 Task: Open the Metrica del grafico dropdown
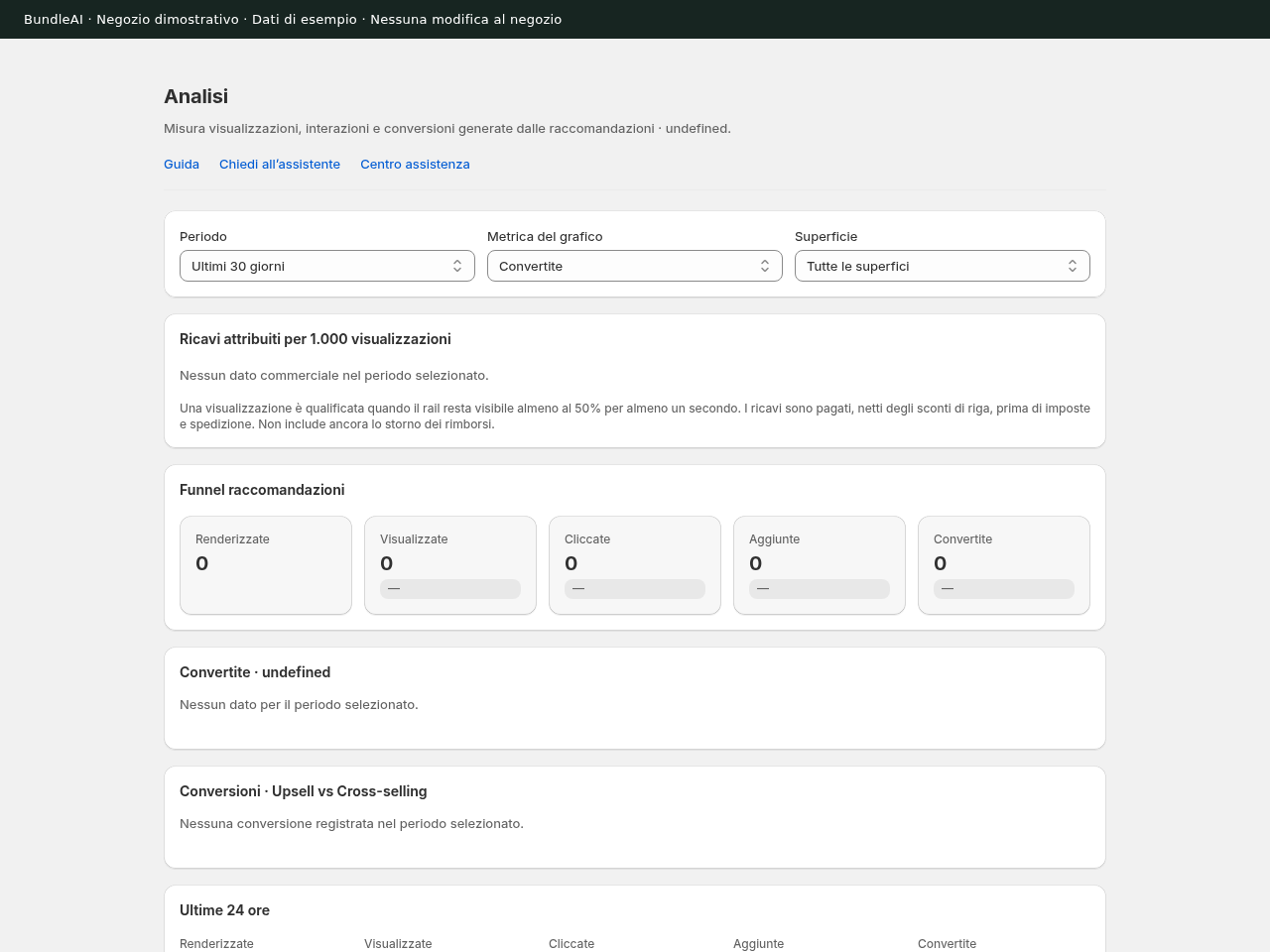click(x=634, y=266)
